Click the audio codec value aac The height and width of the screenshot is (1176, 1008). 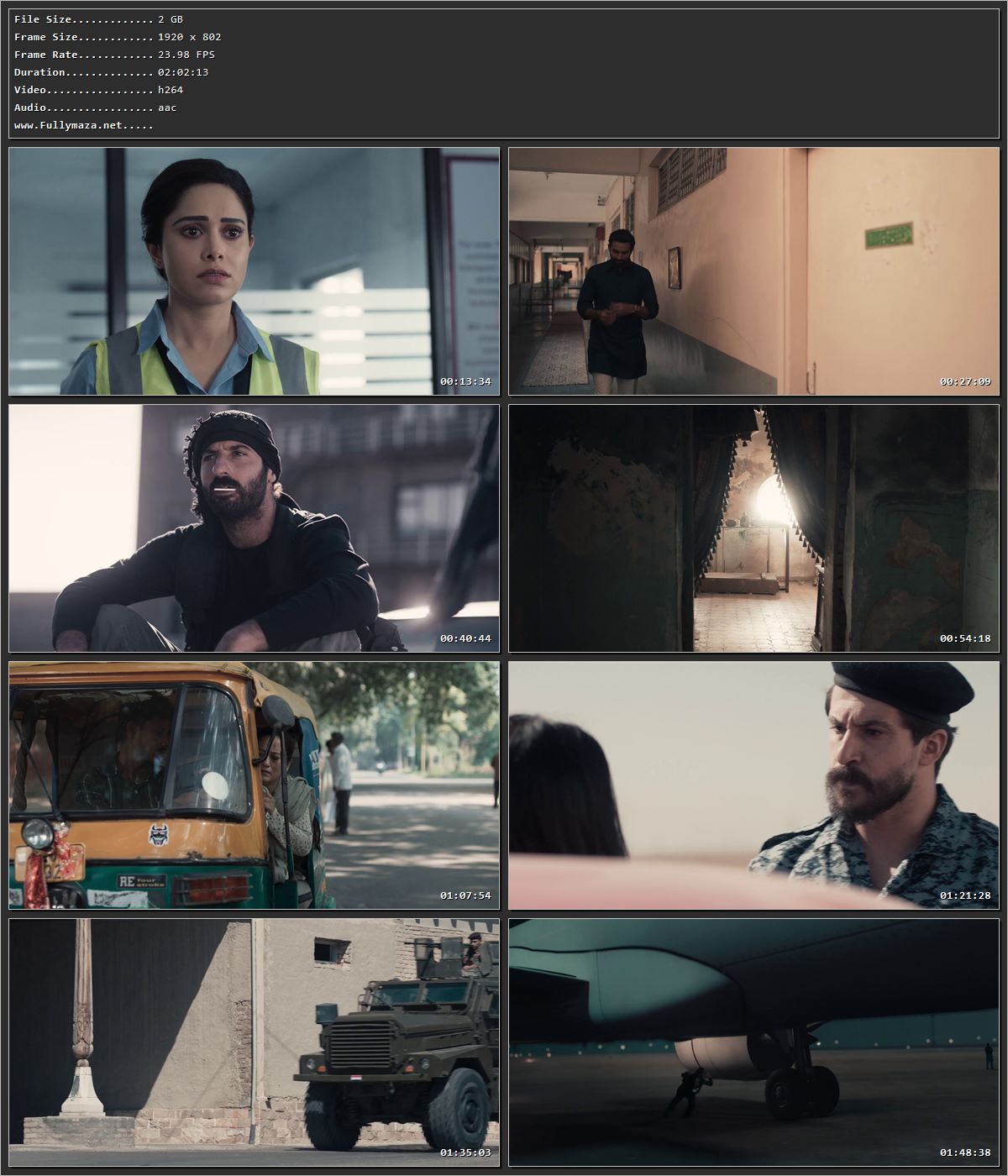point(167,108)
